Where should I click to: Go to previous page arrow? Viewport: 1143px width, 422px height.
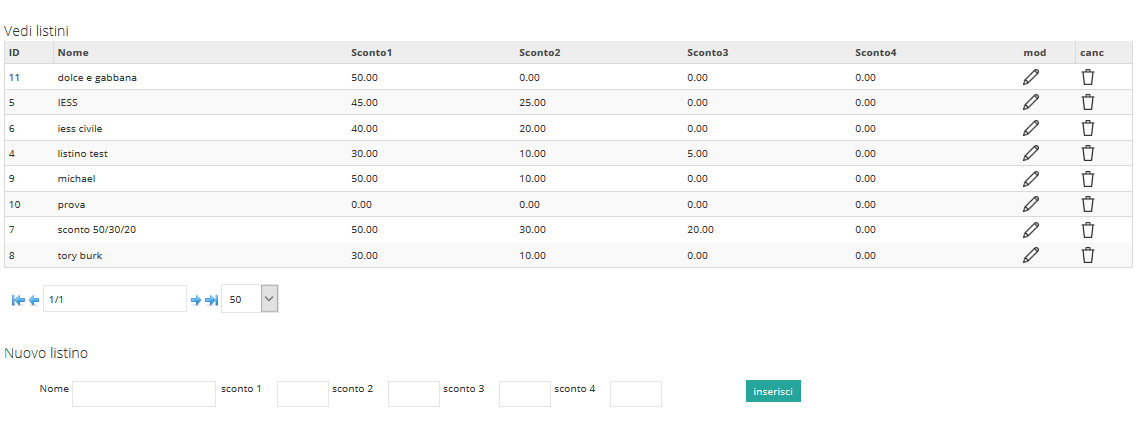pyautogui.click(x=34, y=300)
